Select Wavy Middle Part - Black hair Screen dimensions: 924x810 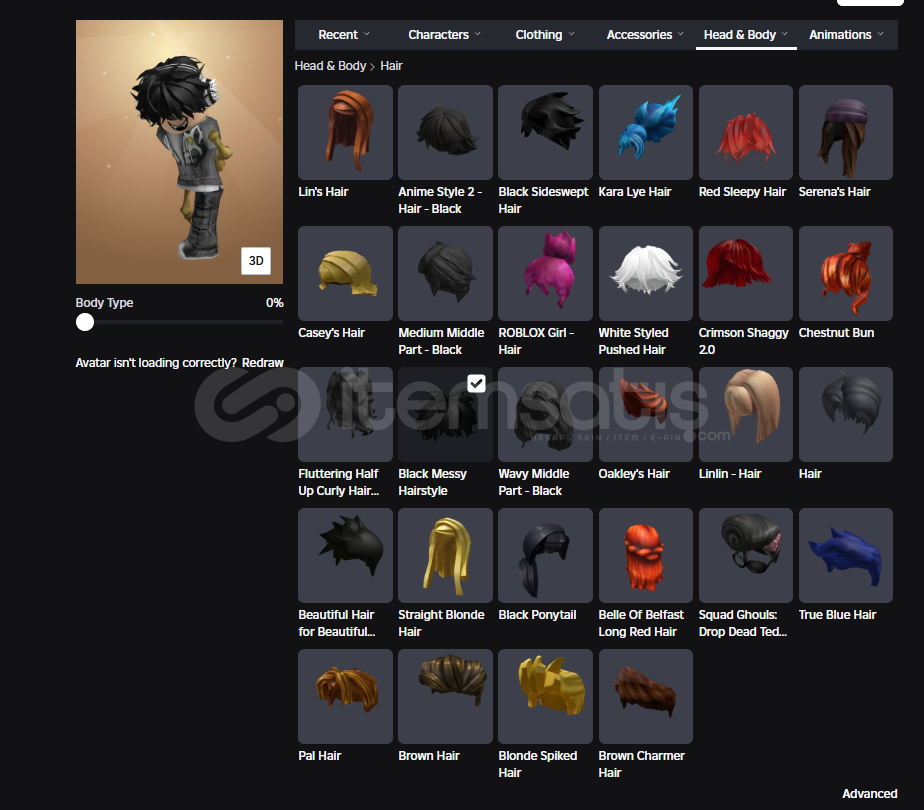pyautogui.click(x=546, y=414)
